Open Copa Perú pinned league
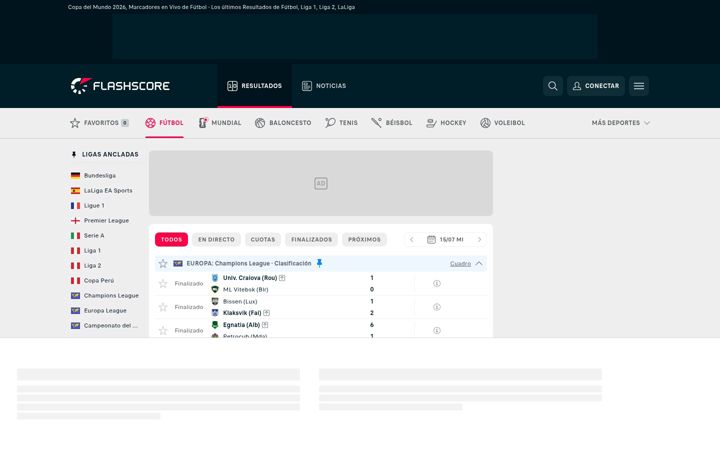The height and width of the screenshot is (450, 720). [92, 281]
